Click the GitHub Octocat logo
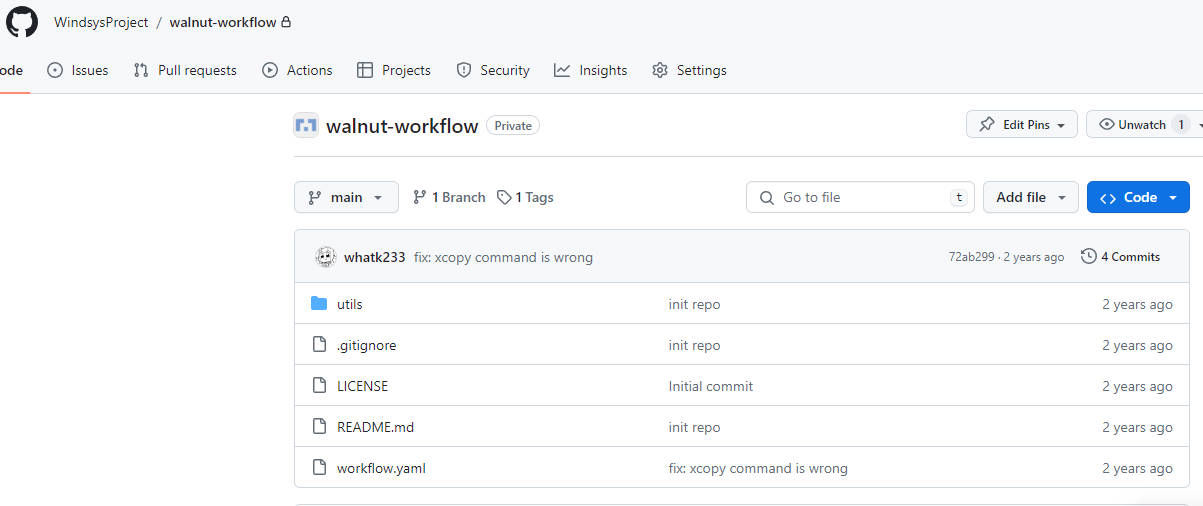The height and width of the screenshot is (506, 1203). coord(22,22)
